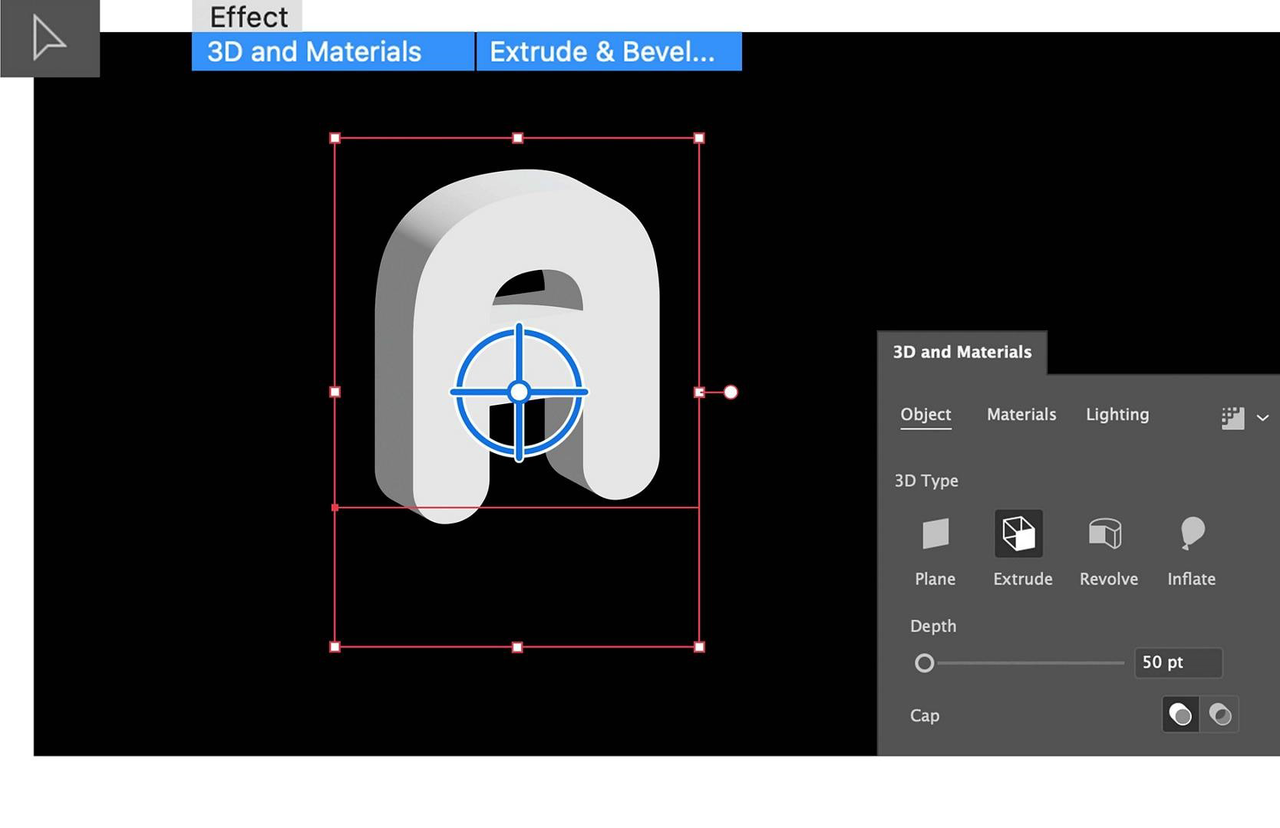The width and height of the screenshot is (1280, 828).
Task: Choose 3D and Materials menu entry
Action: coord(311,52)
